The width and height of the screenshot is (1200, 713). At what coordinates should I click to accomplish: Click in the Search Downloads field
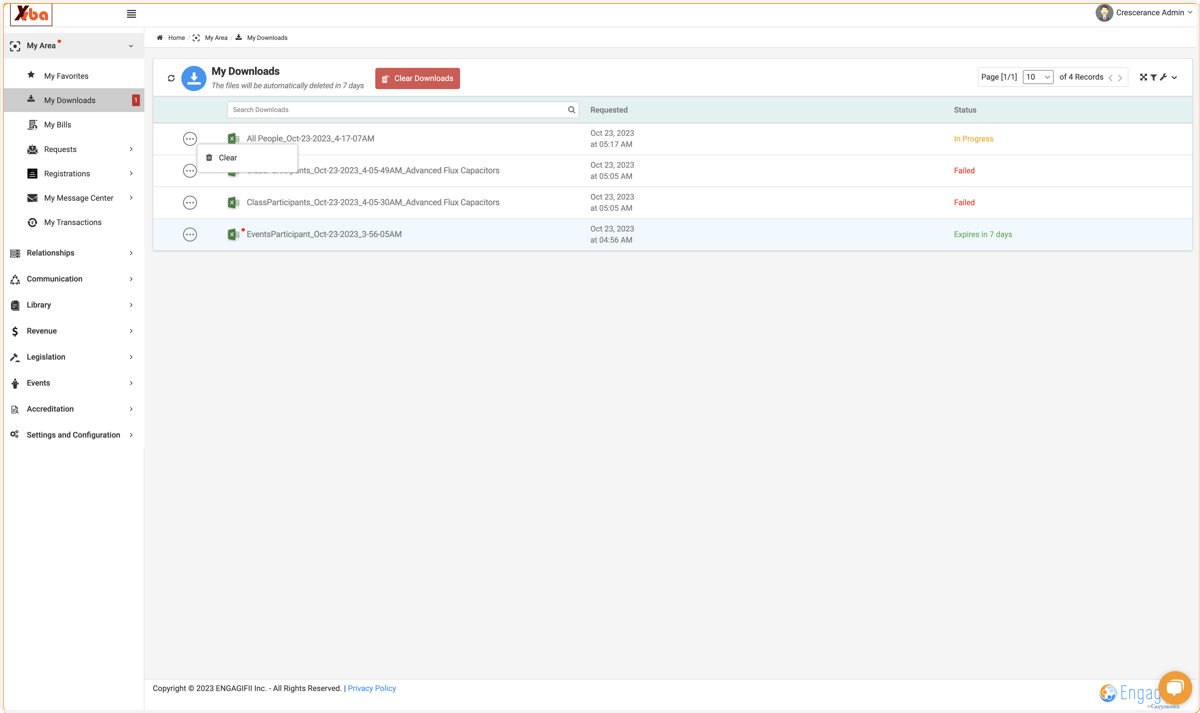396,110
